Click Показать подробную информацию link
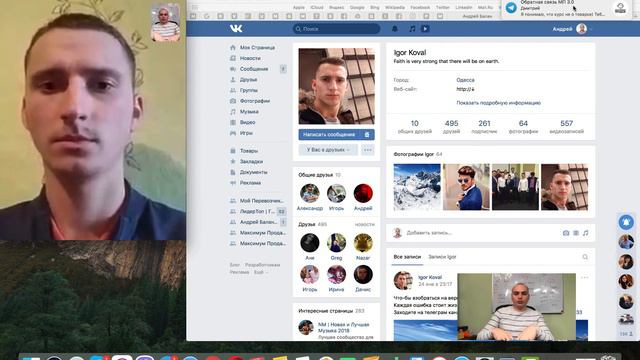The height and width of the screenshot is (360, 640). point(498,103)
